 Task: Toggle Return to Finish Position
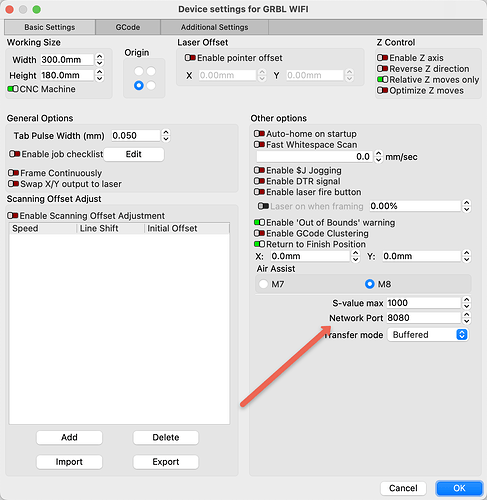259,244
